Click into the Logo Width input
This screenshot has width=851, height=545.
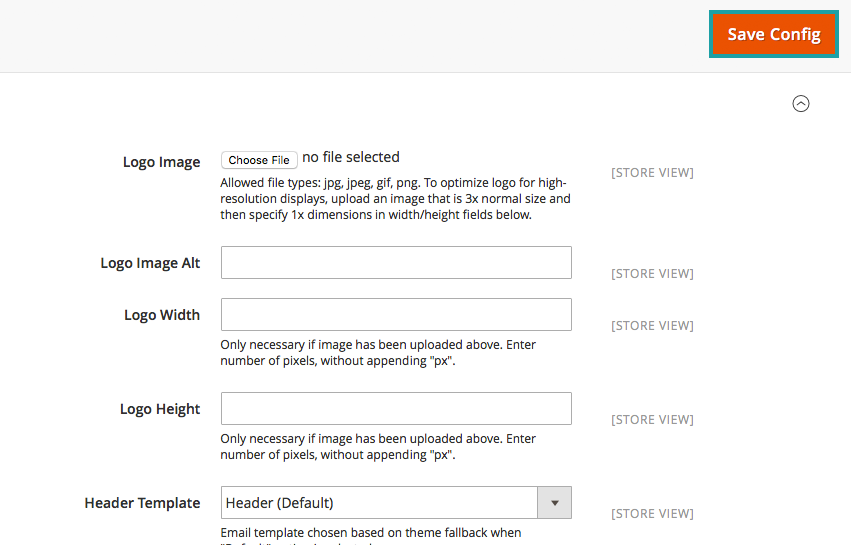tap(395, 314)
